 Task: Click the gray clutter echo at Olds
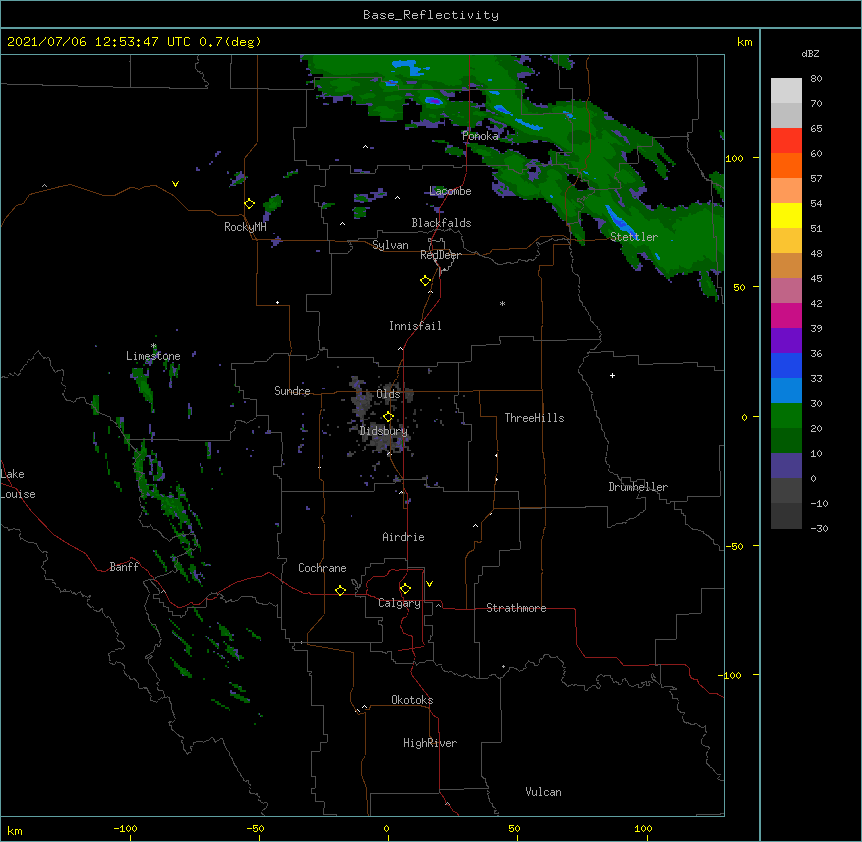click(x=363, y=398)
